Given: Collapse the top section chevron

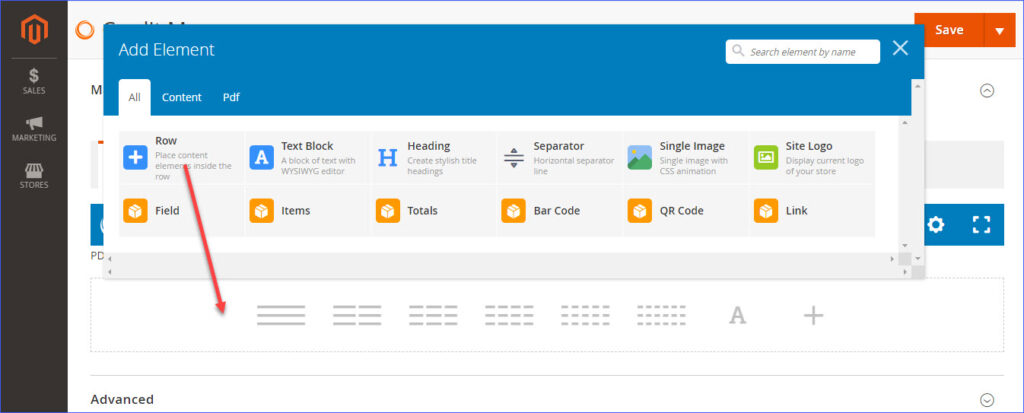Looking at the screenshot, I should pos(987,91).
